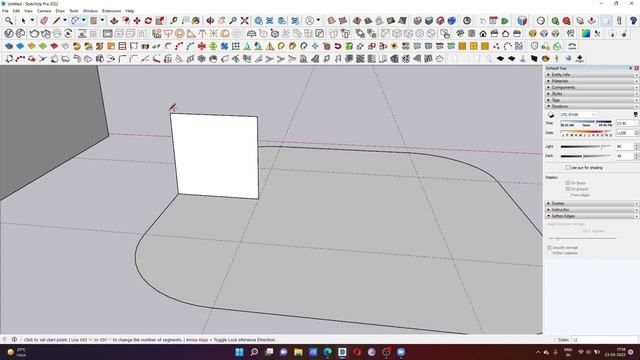The image size is (640, 360).
Task: Click the Light value input field
Action: [x=624, y=147]
